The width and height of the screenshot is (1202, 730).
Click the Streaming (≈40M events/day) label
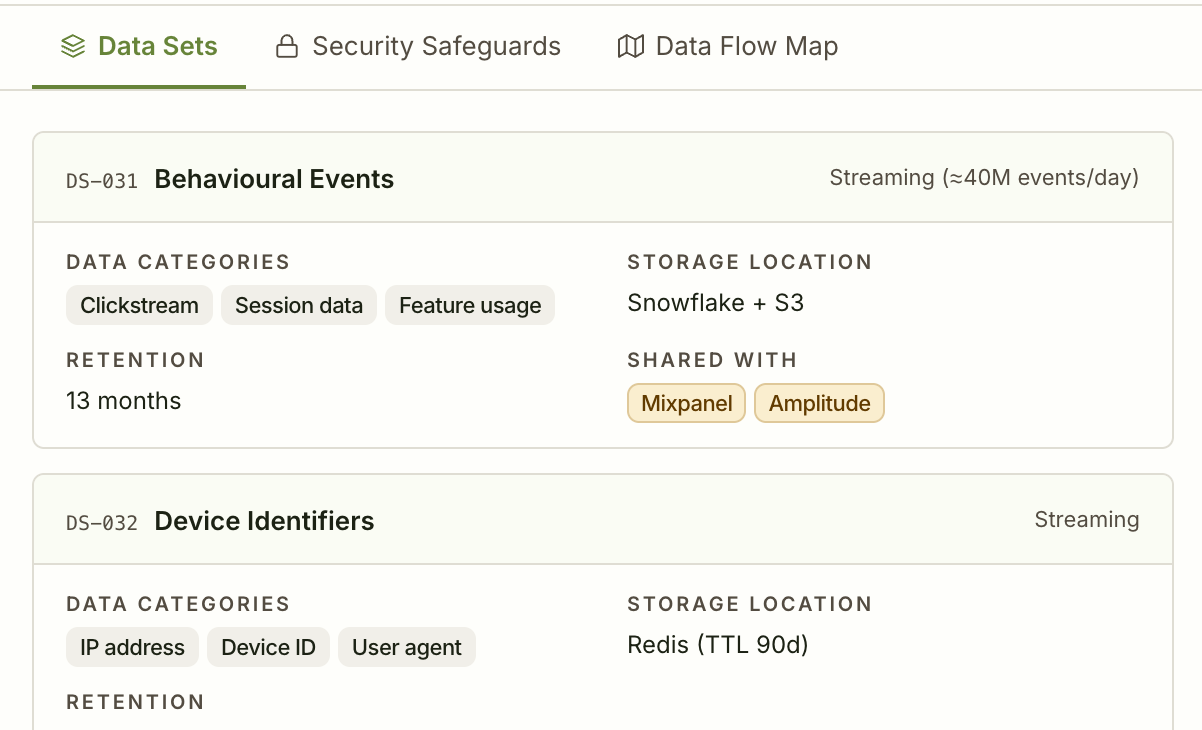[x=984, y=178]
